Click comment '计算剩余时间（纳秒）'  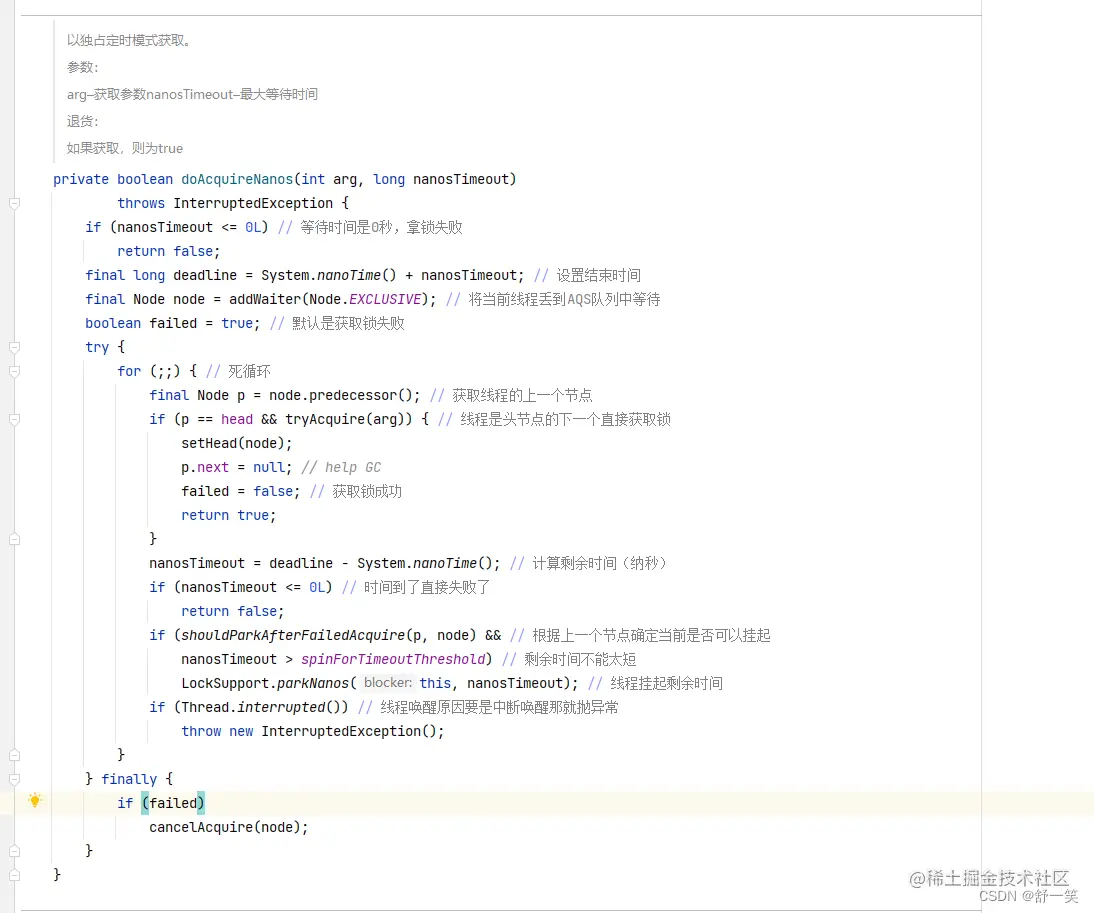(x=600, y=564)
